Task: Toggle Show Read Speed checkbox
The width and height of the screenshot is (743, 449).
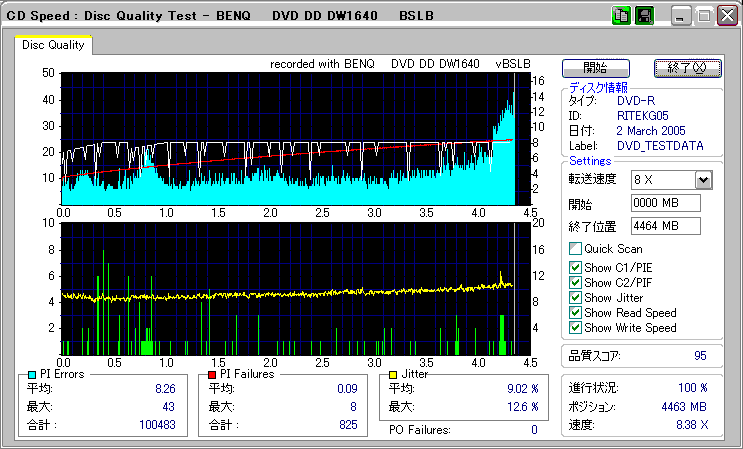Action: pyautogui.click(x=575, y=313)
